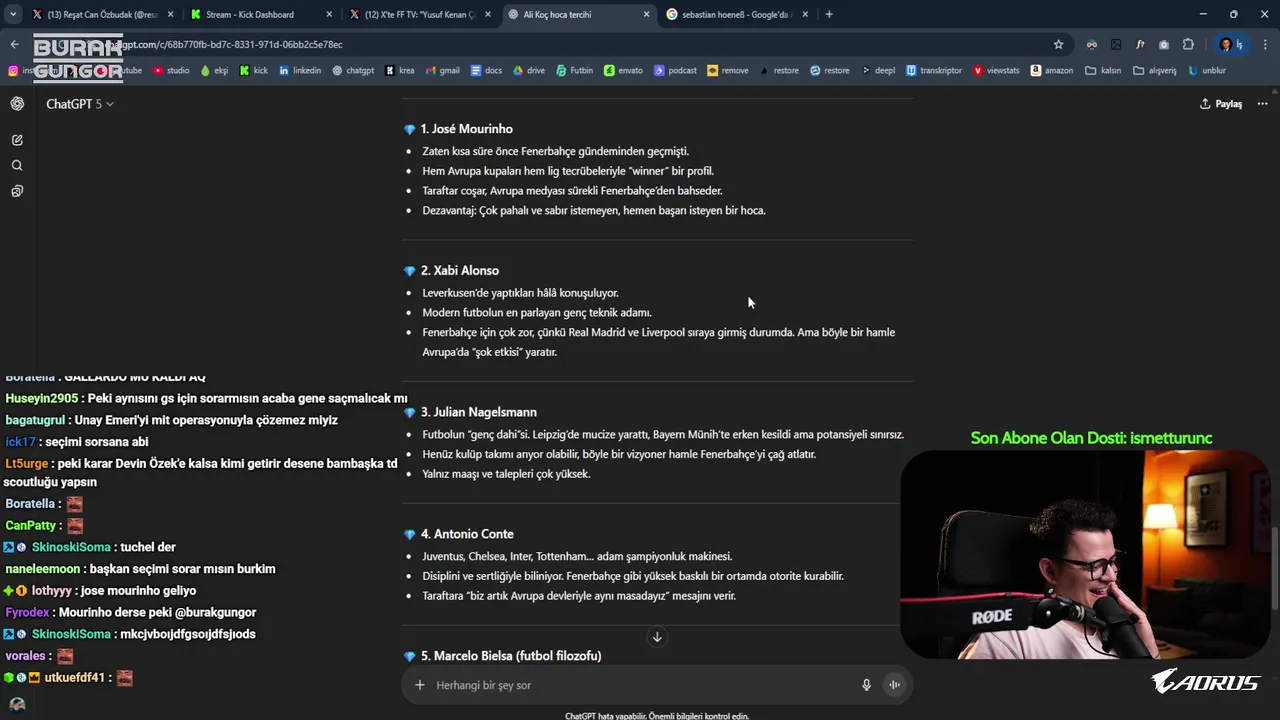Switch to the sebastian hoeneß Google tab
This screenshot has width=1280, height=720.
[736, 14]
